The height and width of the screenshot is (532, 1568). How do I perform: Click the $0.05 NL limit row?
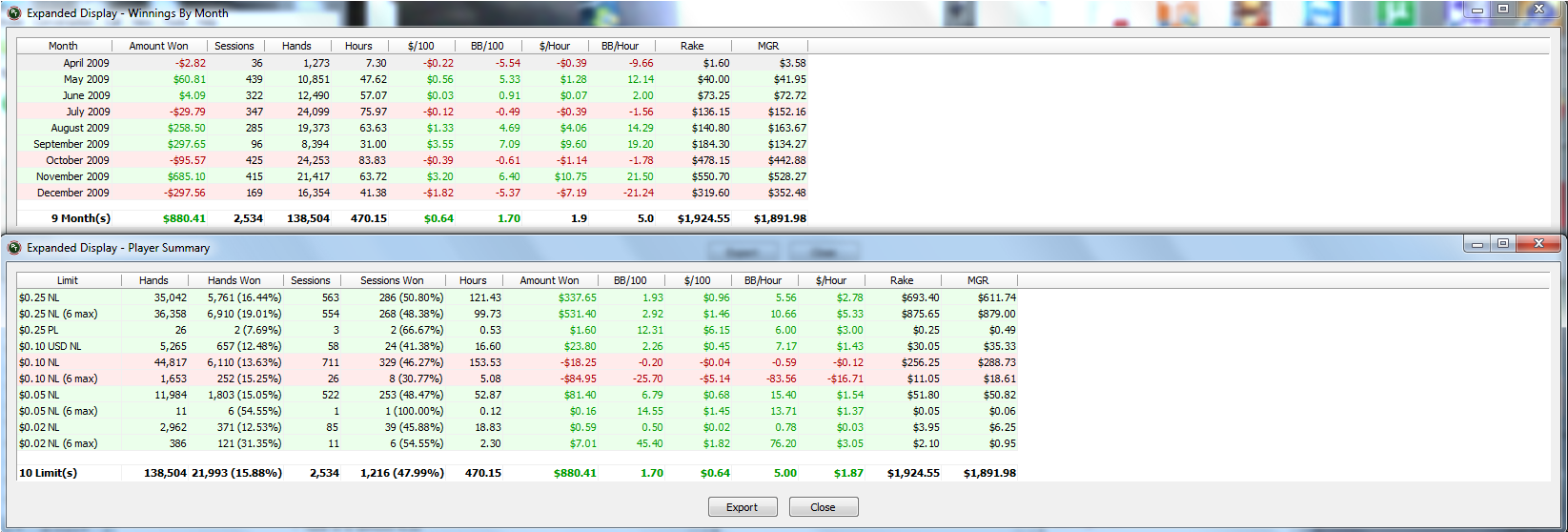coord(517,395)
